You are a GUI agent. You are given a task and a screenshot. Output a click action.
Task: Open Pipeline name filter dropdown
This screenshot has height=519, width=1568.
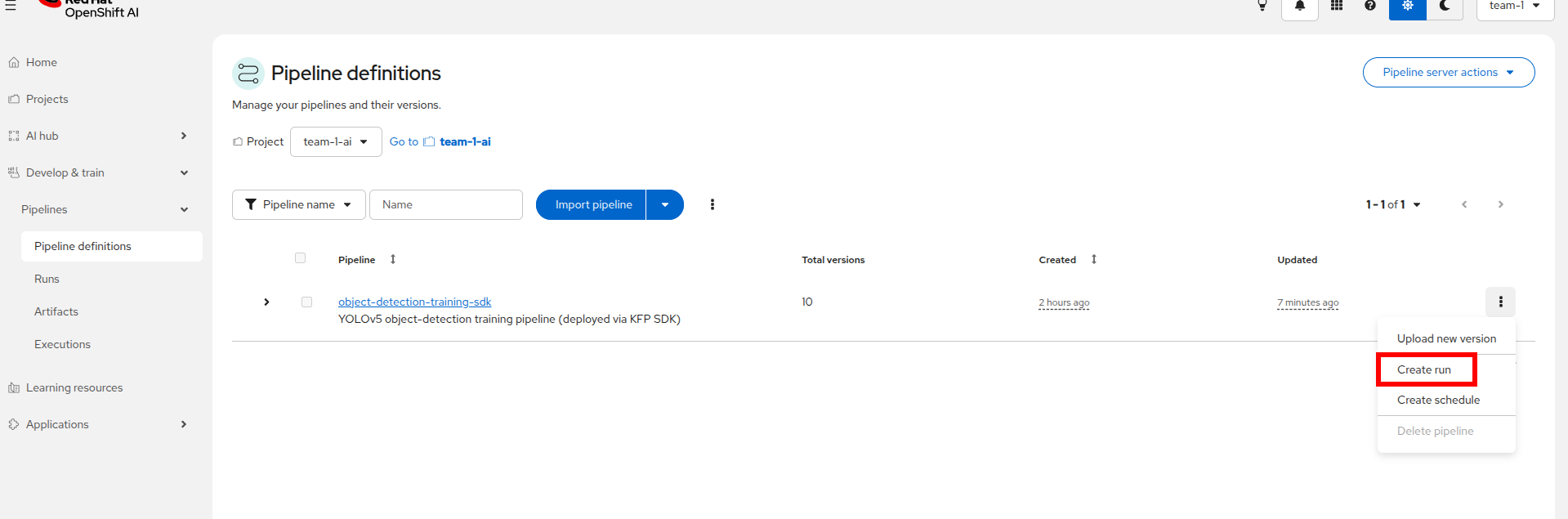click(298, 204)
